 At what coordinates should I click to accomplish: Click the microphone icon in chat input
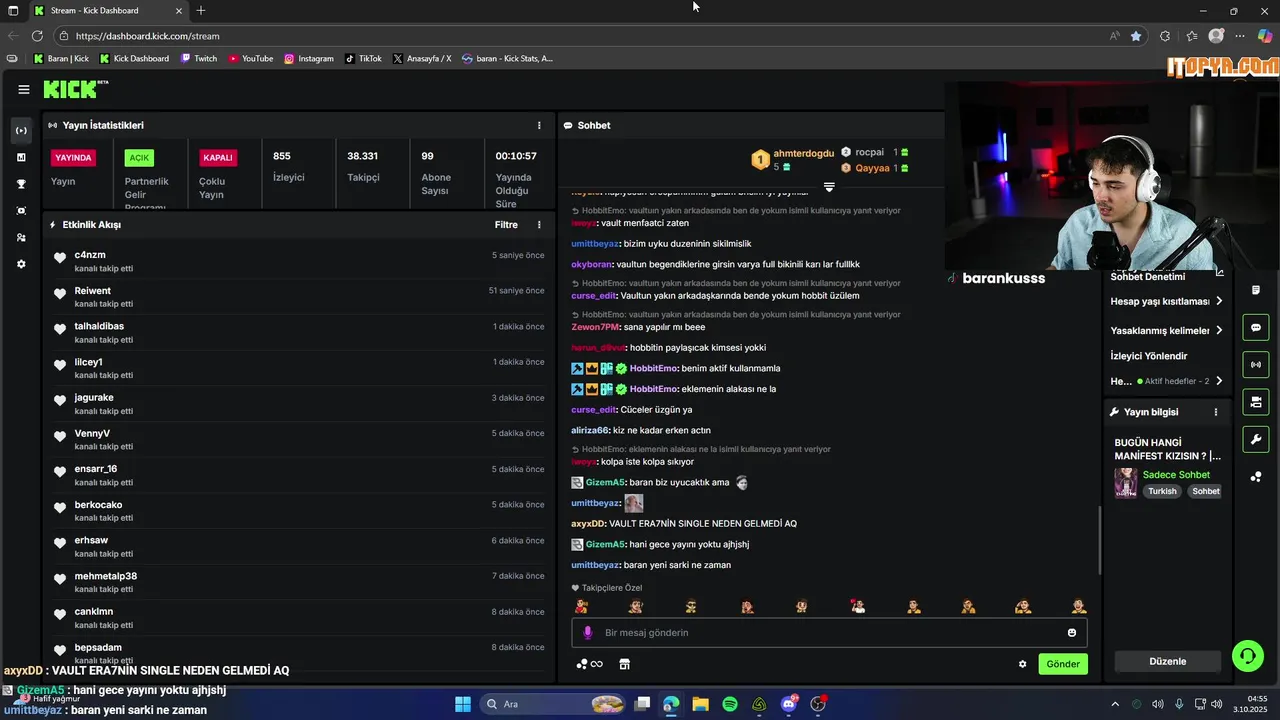(588, 633)
